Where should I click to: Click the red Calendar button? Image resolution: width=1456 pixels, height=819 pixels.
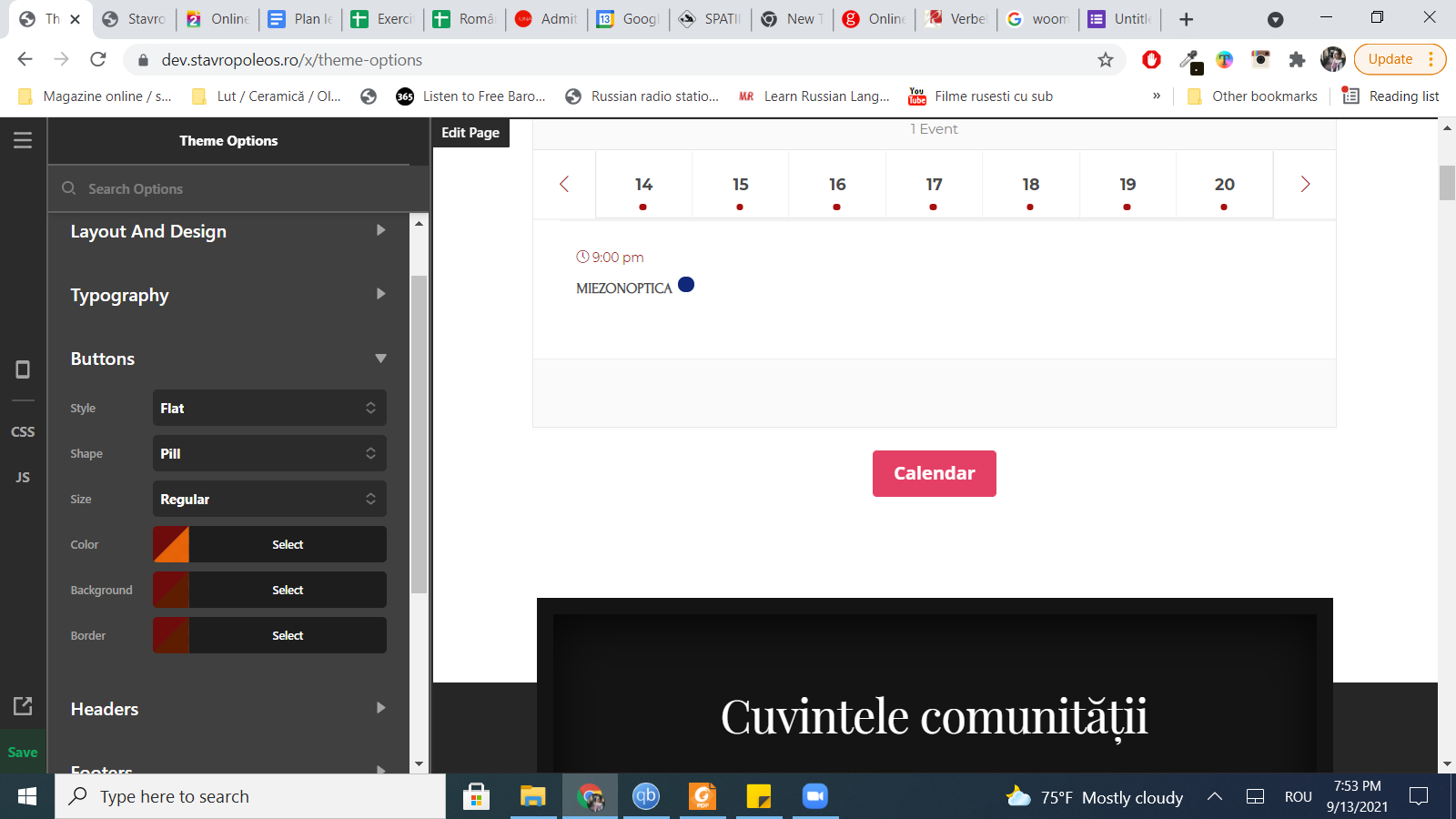pyautogui.click(x=934, y=473)
